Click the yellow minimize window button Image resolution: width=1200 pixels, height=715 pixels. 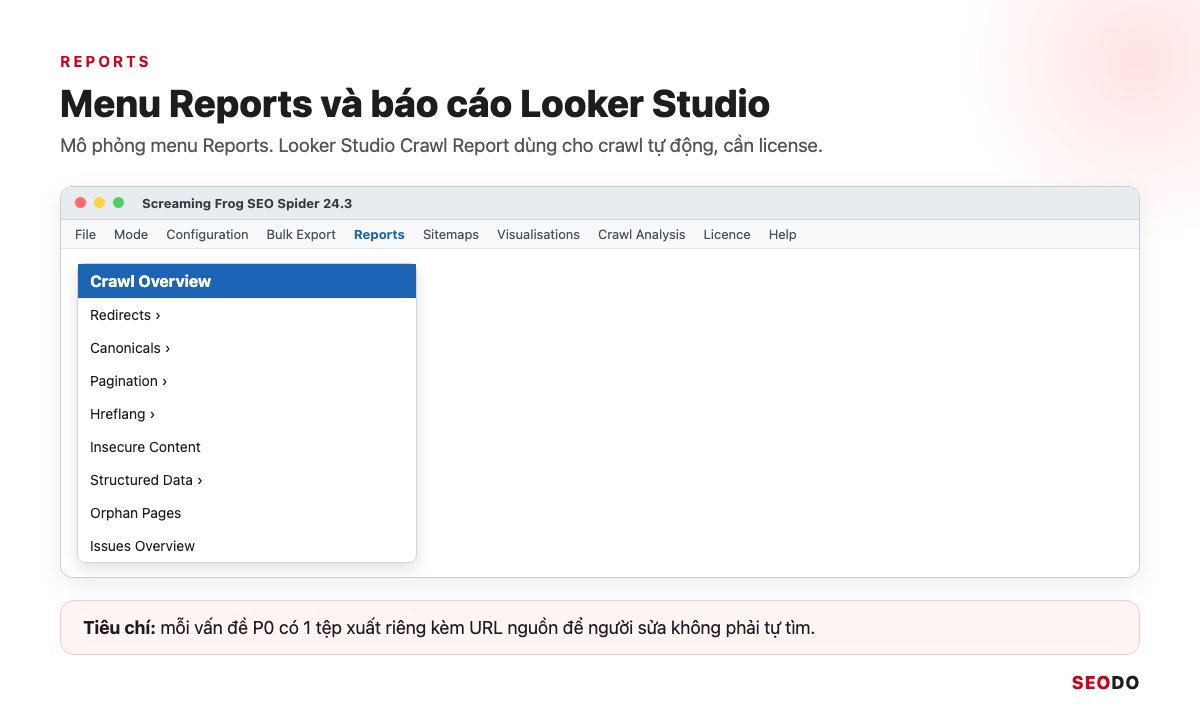click(x=100, y=203)
